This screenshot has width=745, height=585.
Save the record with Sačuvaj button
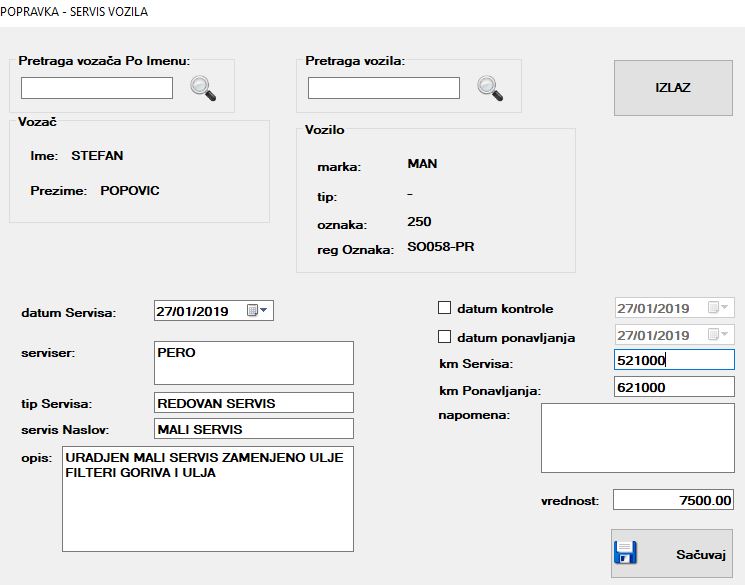[672, 554]
